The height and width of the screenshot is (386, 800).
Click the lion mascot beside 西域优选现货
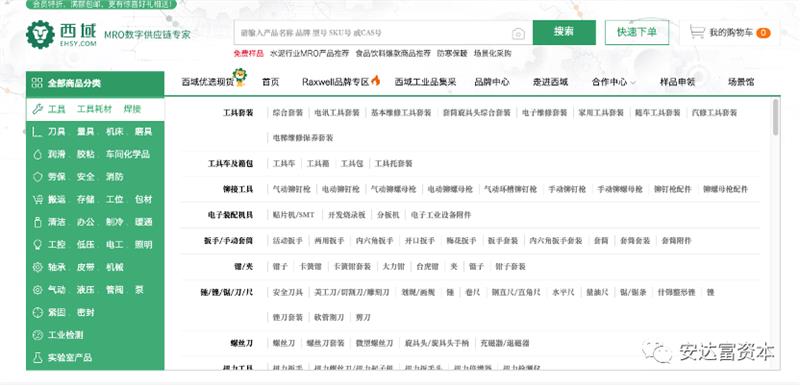pos(239,77)
